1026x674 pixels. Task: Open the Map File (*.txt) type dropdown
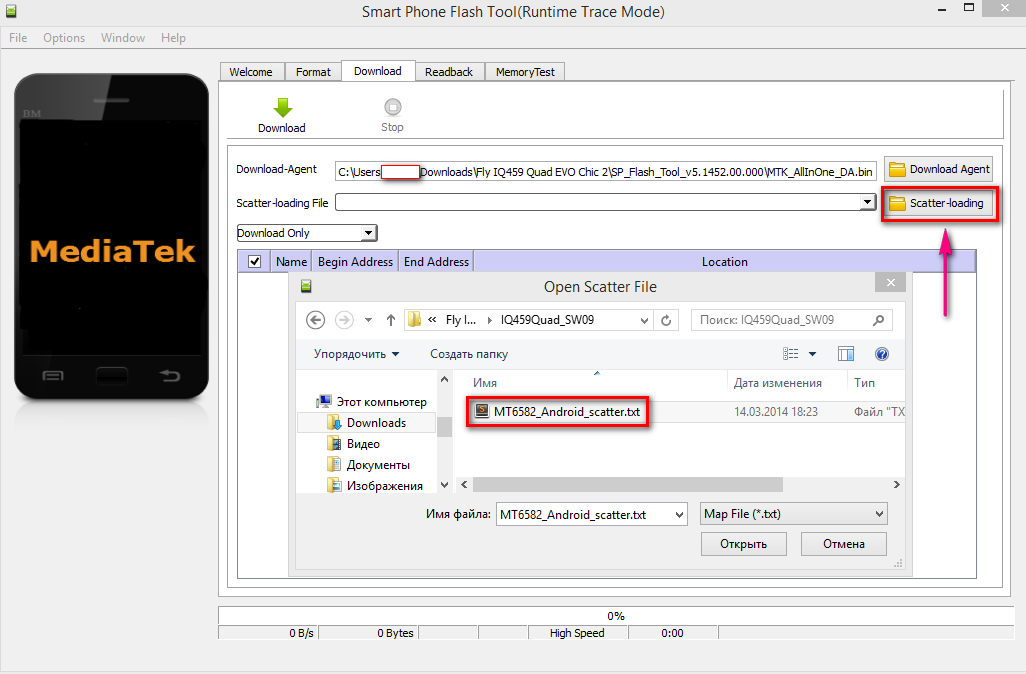pyautogui.click(x=880, y=514)
